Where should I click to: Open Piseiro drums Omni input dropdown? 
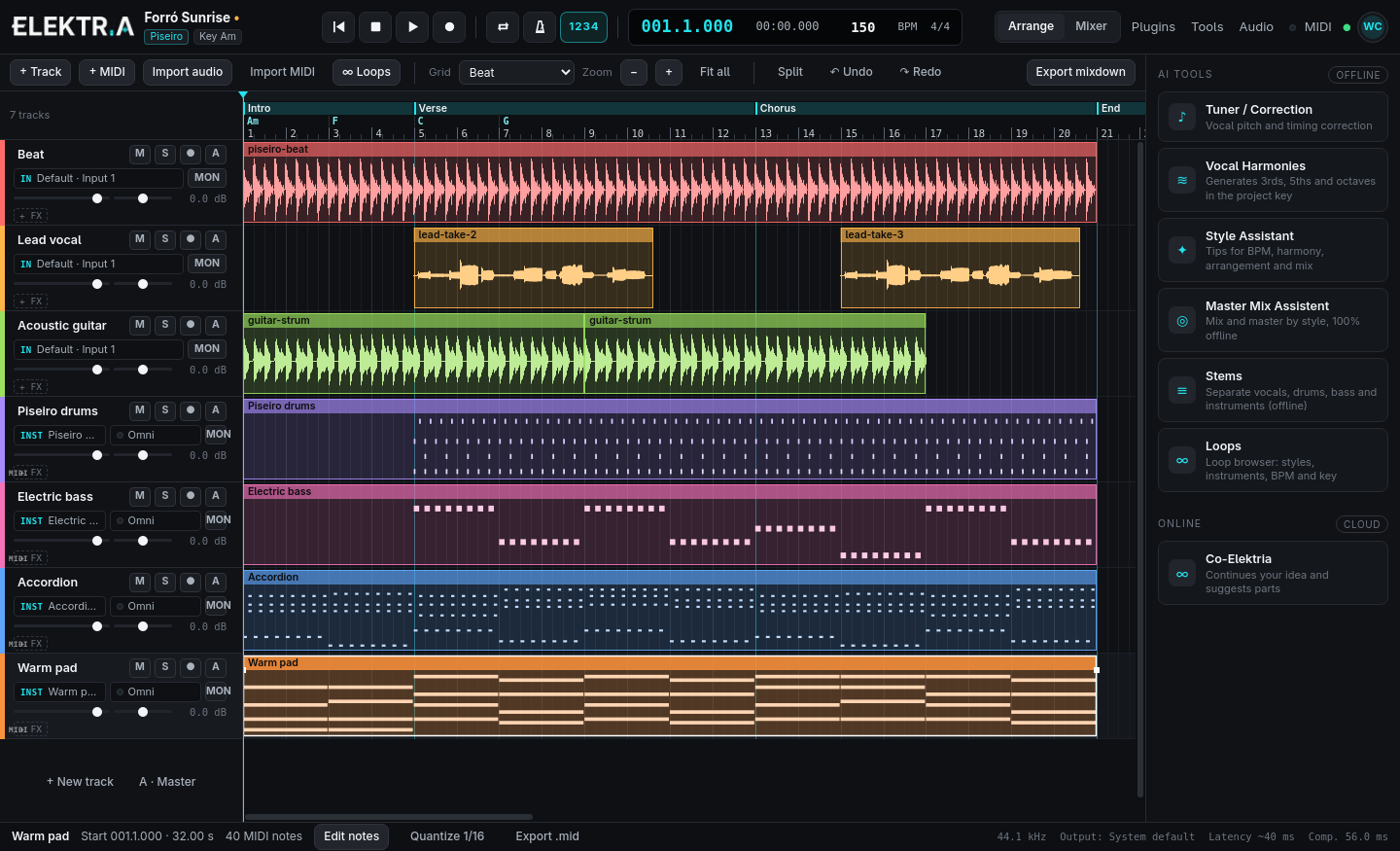click(156, 435)
